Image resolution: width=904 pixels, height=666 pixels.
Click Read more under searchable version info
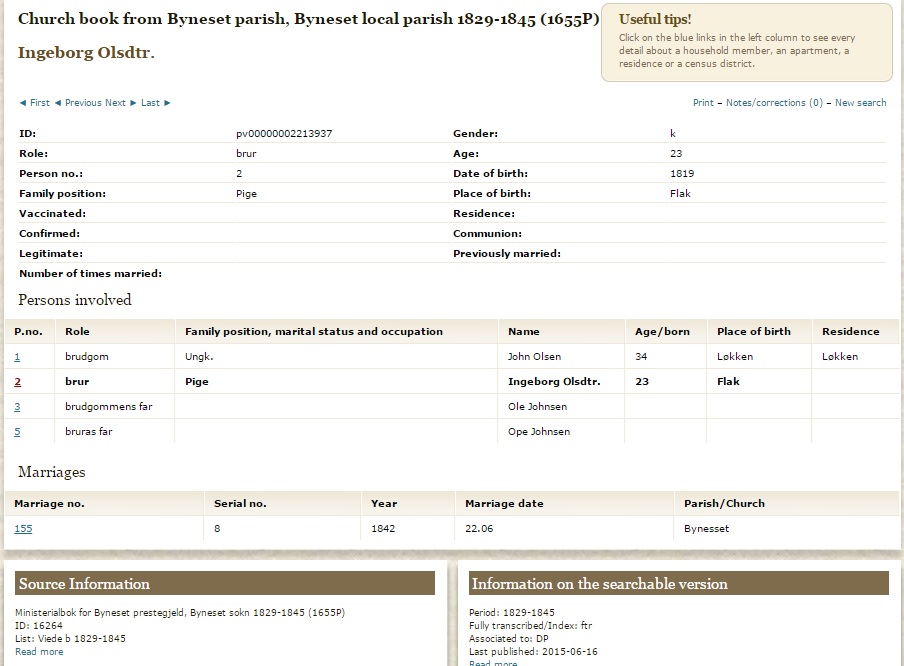tap(493, 663)
